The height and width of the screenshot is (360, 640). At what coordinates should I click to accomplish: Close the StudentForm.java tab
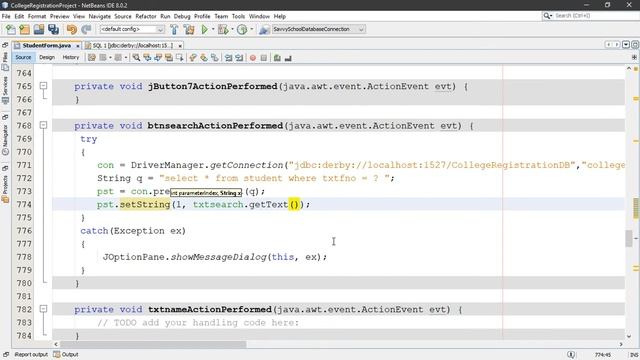[x=78, y=46]
